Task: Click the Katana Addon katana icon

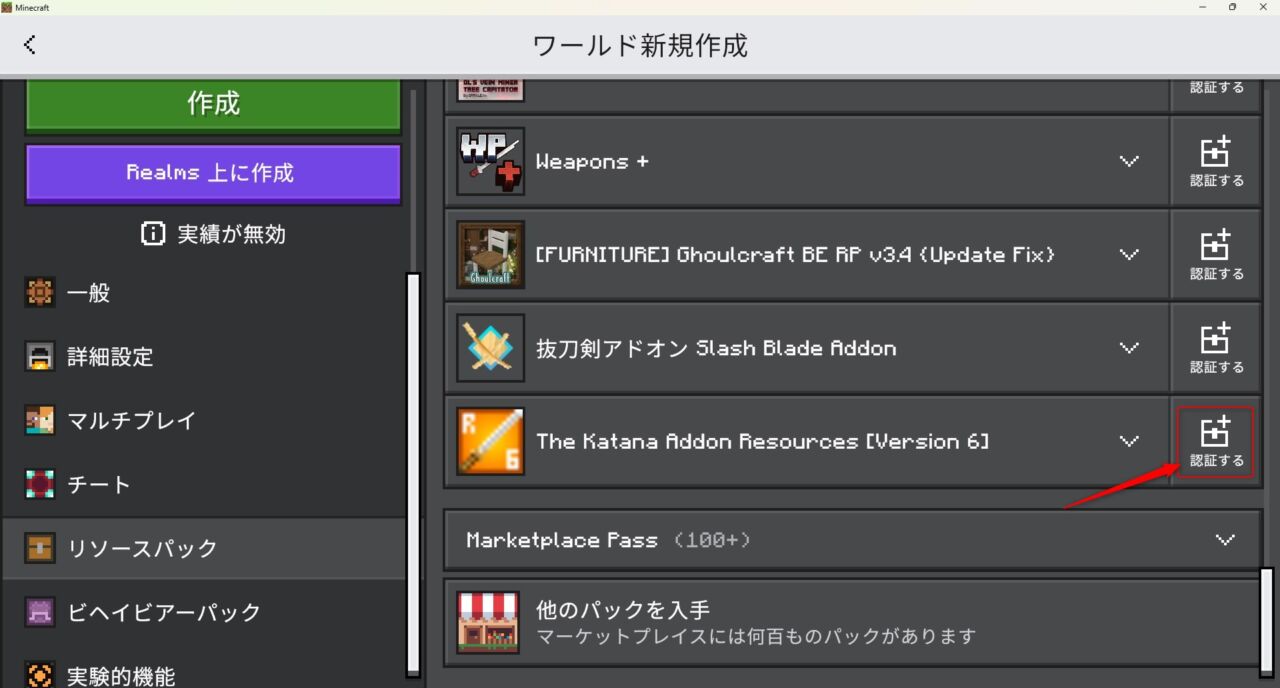Action: click(x=489, y=440)
